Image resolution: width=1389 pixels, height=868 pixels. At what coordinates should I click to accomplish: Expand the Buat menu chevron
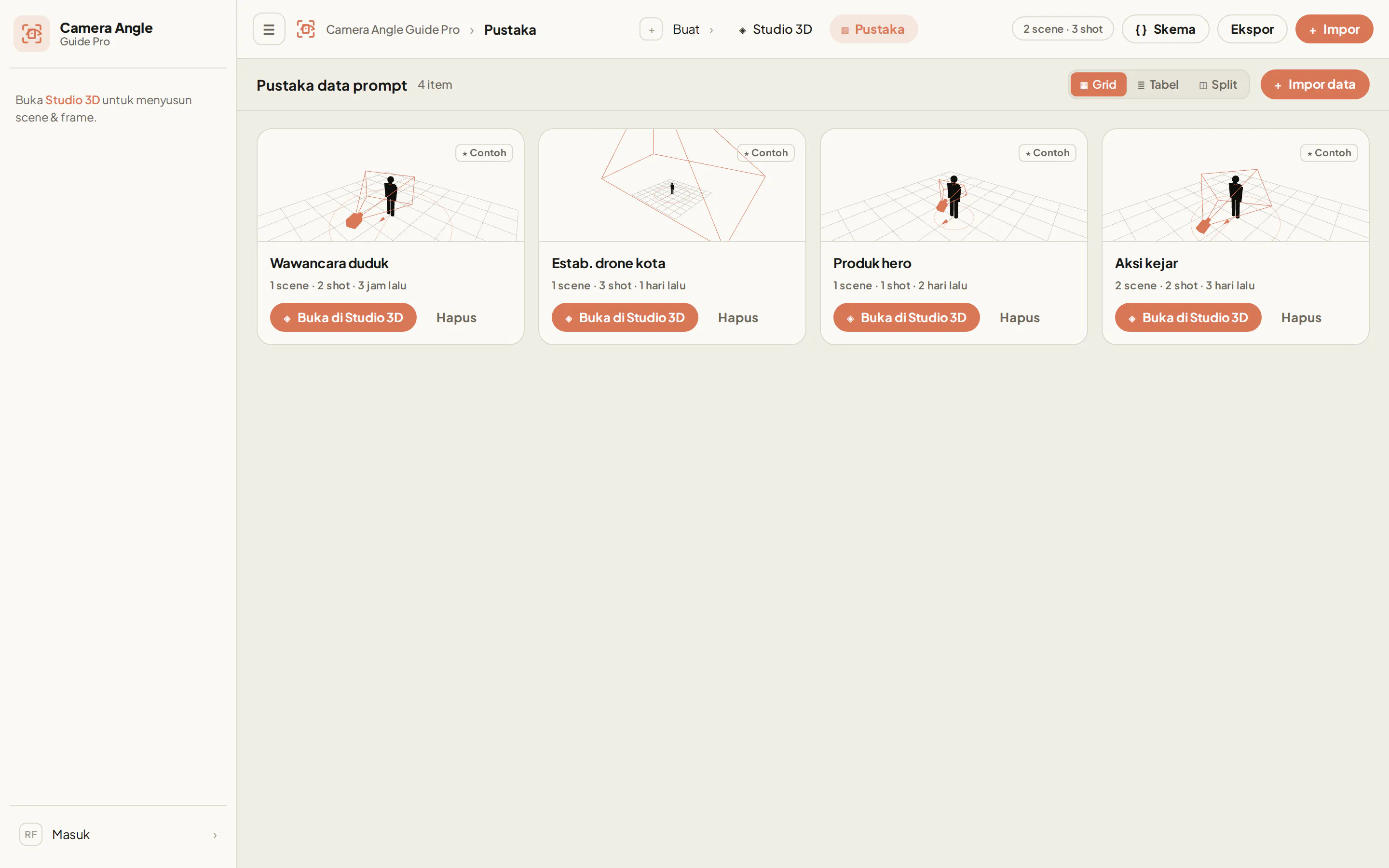(x=711, y=30)
